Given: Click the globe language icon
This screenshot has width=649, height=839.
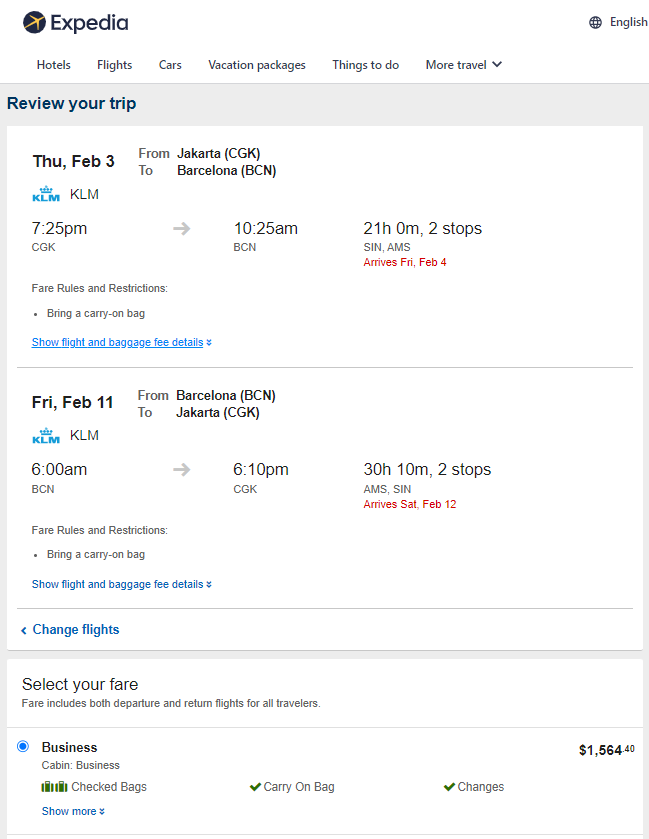Looking at the screenshot, I should coord(595,22).
